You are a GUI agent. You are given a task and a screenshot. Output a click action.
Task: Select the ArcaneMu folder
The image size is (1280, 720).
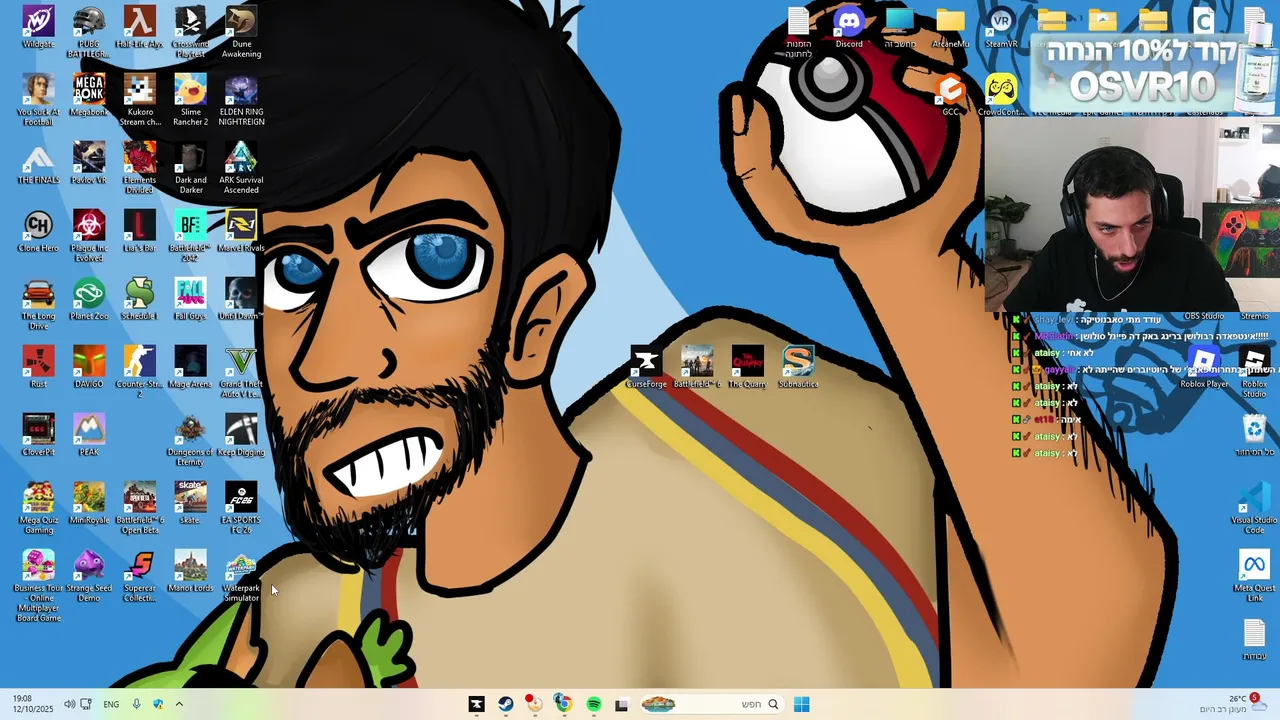tap(951, 27)
